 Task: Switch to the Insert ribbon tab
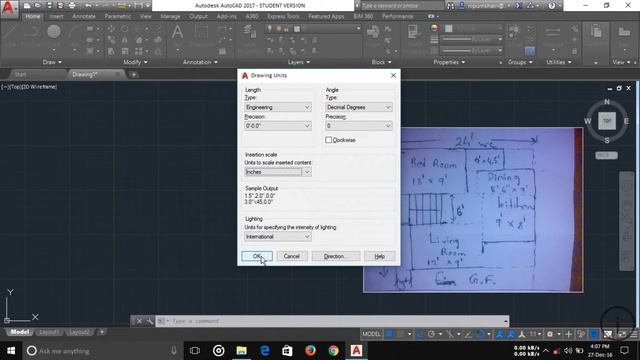coord(56,16)
